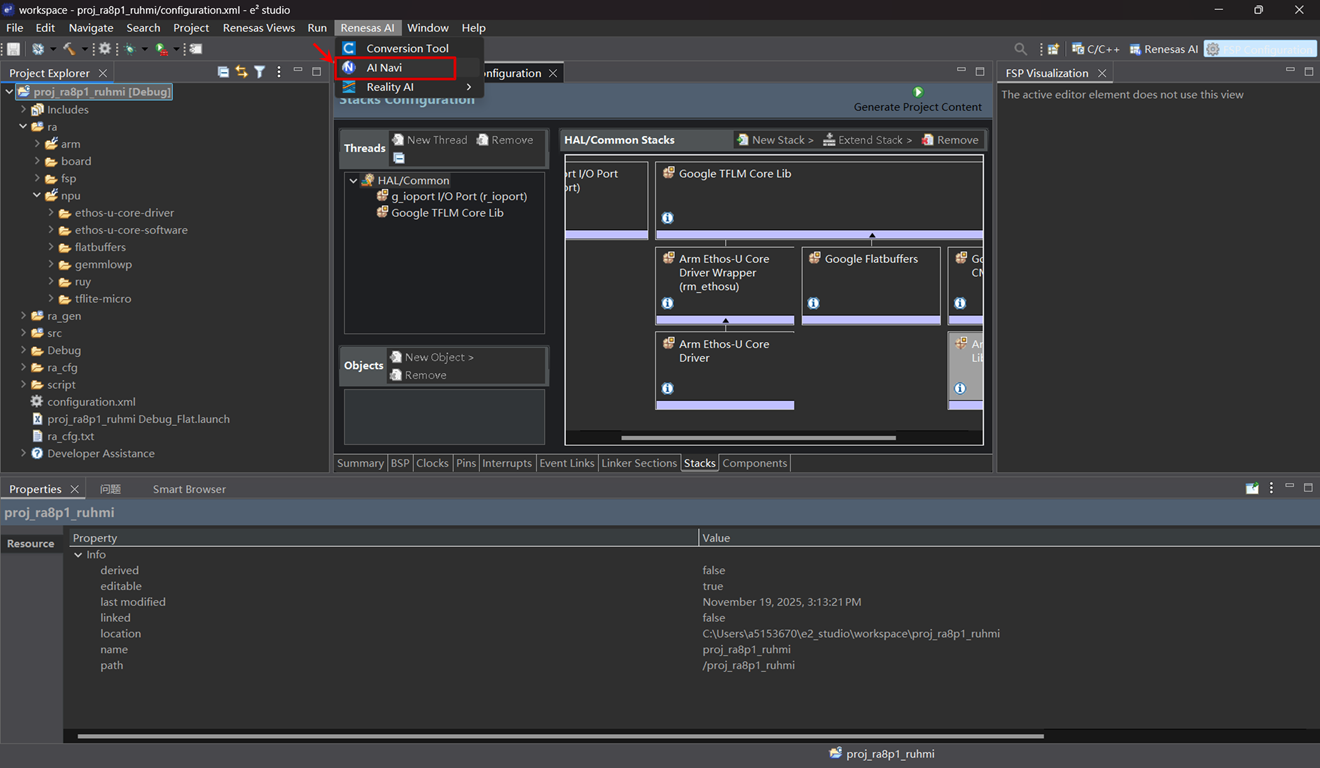Click the Run launch icon in toolbar
Screen dimensions: 1320x768
point(162,49)
